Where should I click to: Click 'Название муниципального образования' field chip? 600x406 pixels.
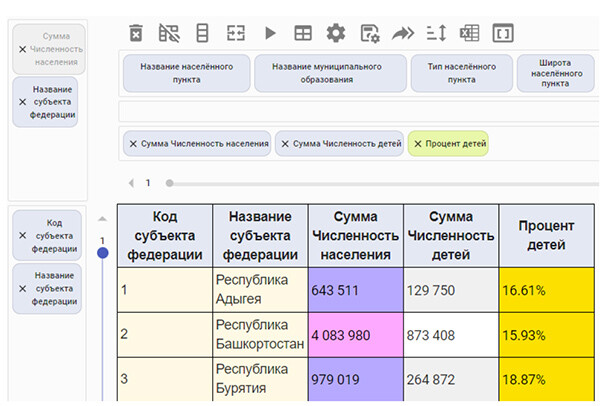pos(329,74)
